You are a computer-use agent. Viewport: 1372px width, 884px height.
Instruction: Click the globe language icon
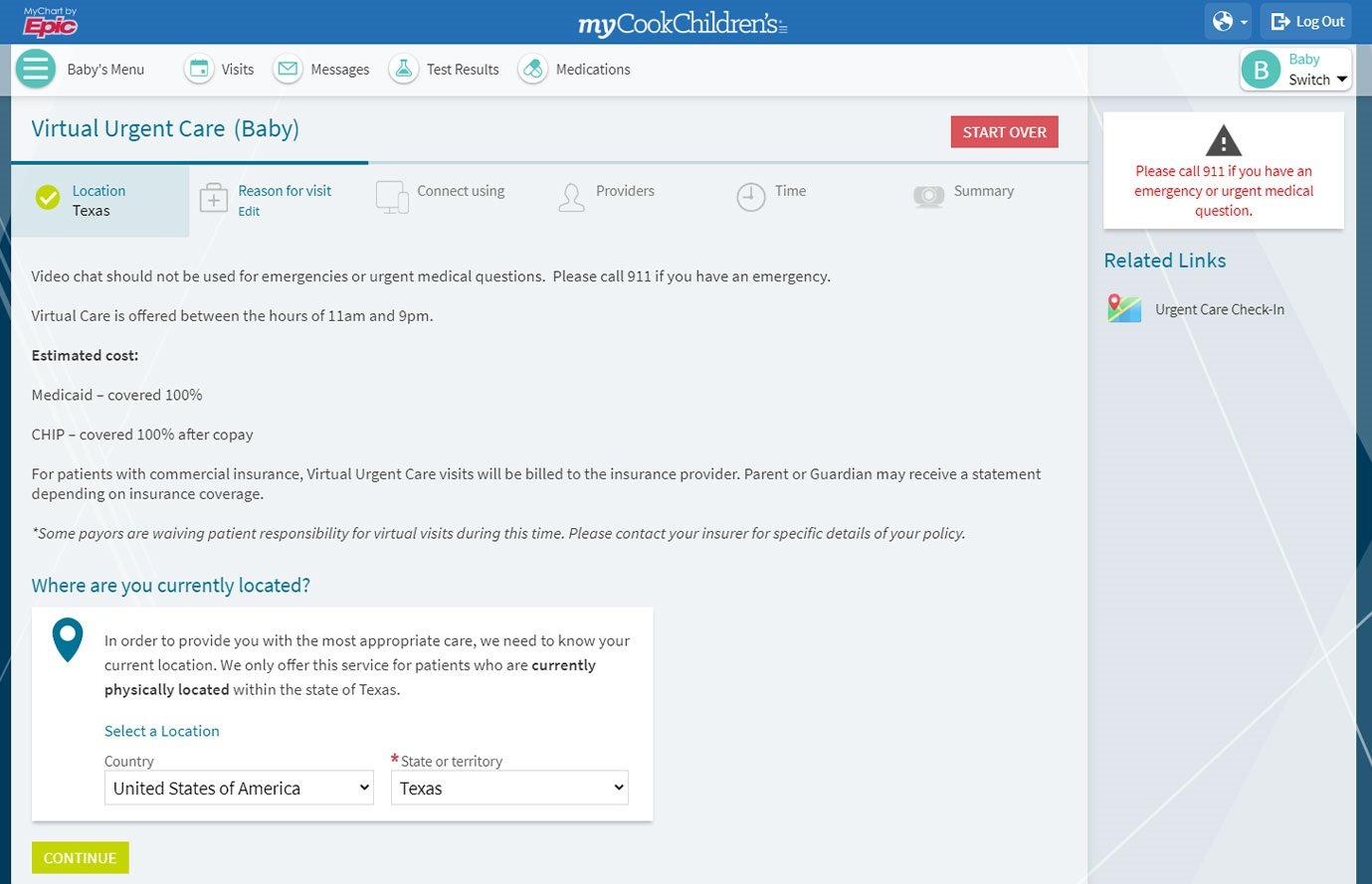click(x=1228, y=22)
